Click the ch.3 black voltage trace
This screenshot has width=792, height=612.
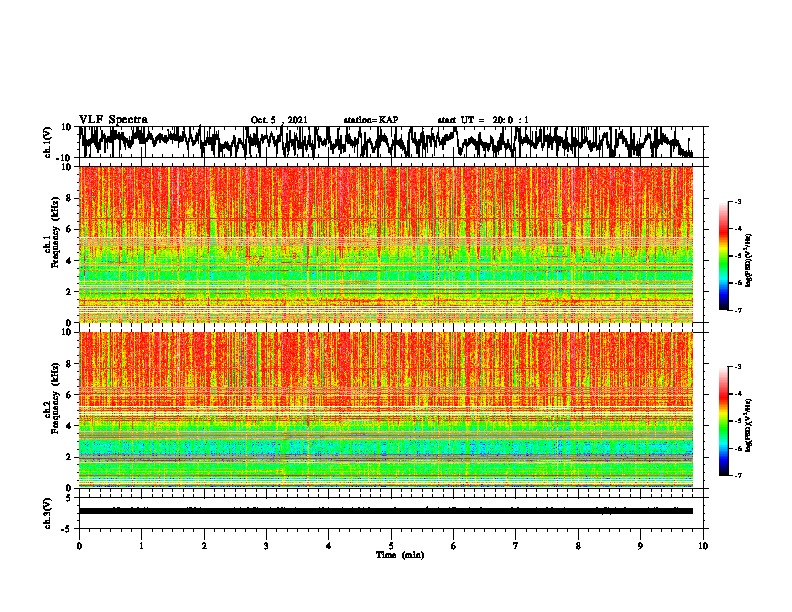click(386, 511)
